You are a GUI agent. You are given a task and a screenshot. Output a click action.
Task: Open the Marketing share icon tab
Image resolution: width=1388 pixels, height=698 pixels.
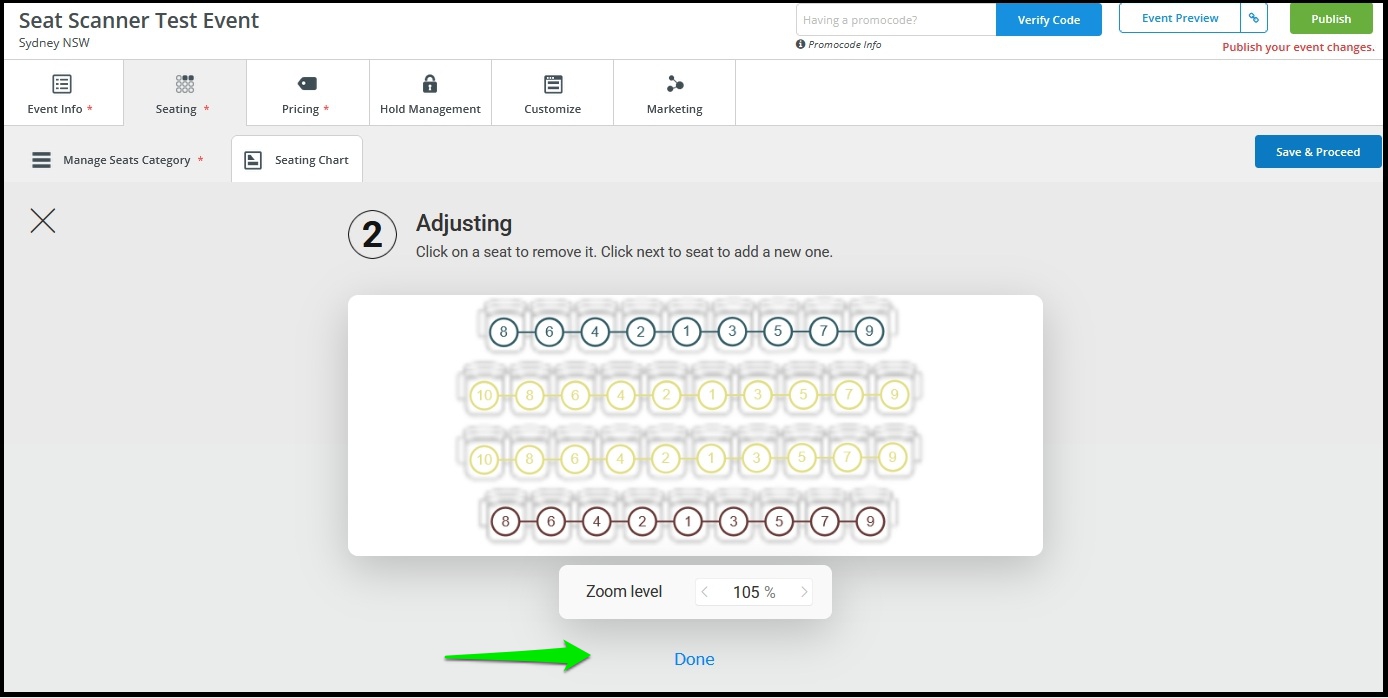click(x=675, y=84)
